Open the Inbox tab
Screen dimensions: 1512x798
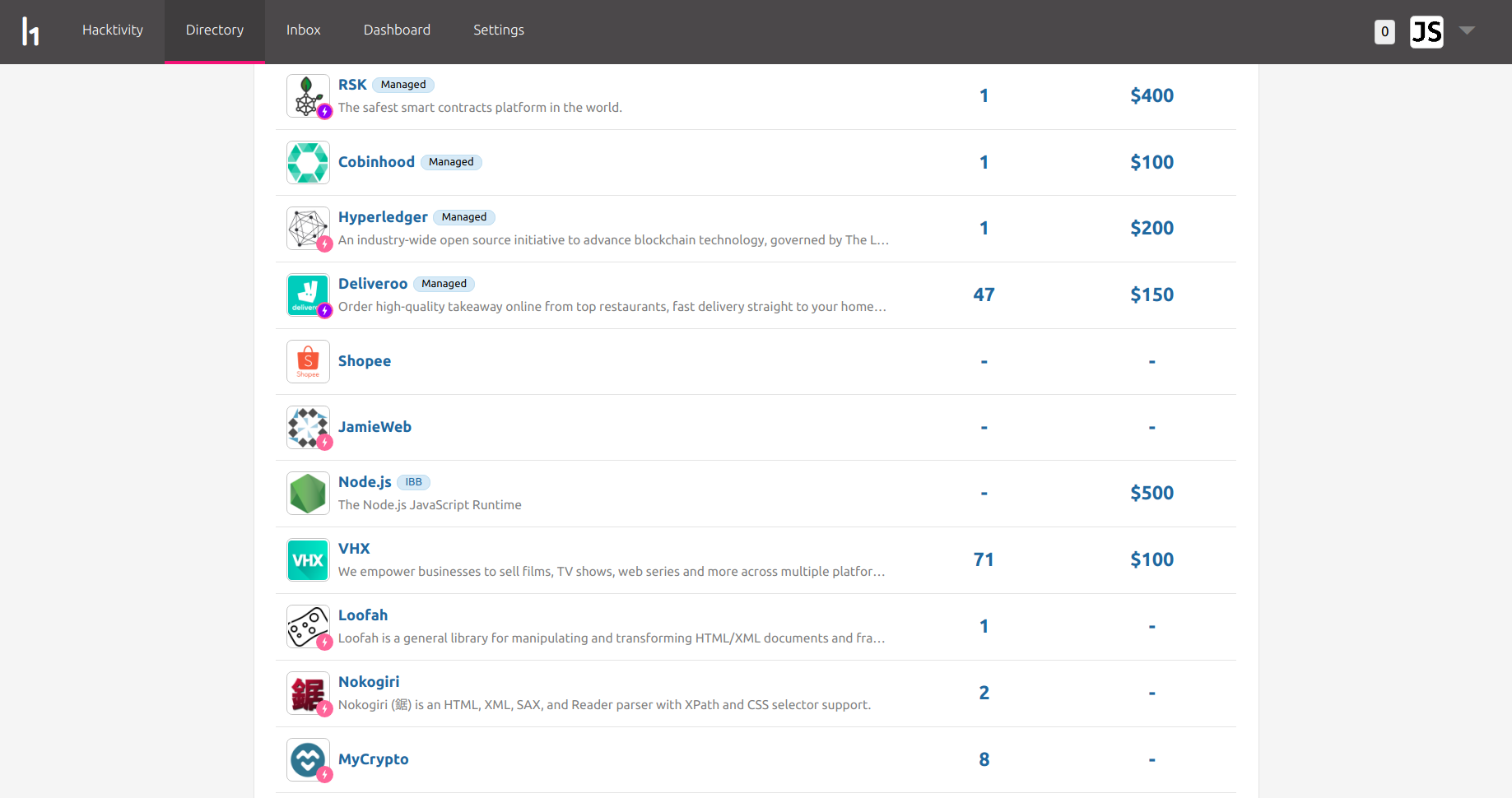click(304, 30)
